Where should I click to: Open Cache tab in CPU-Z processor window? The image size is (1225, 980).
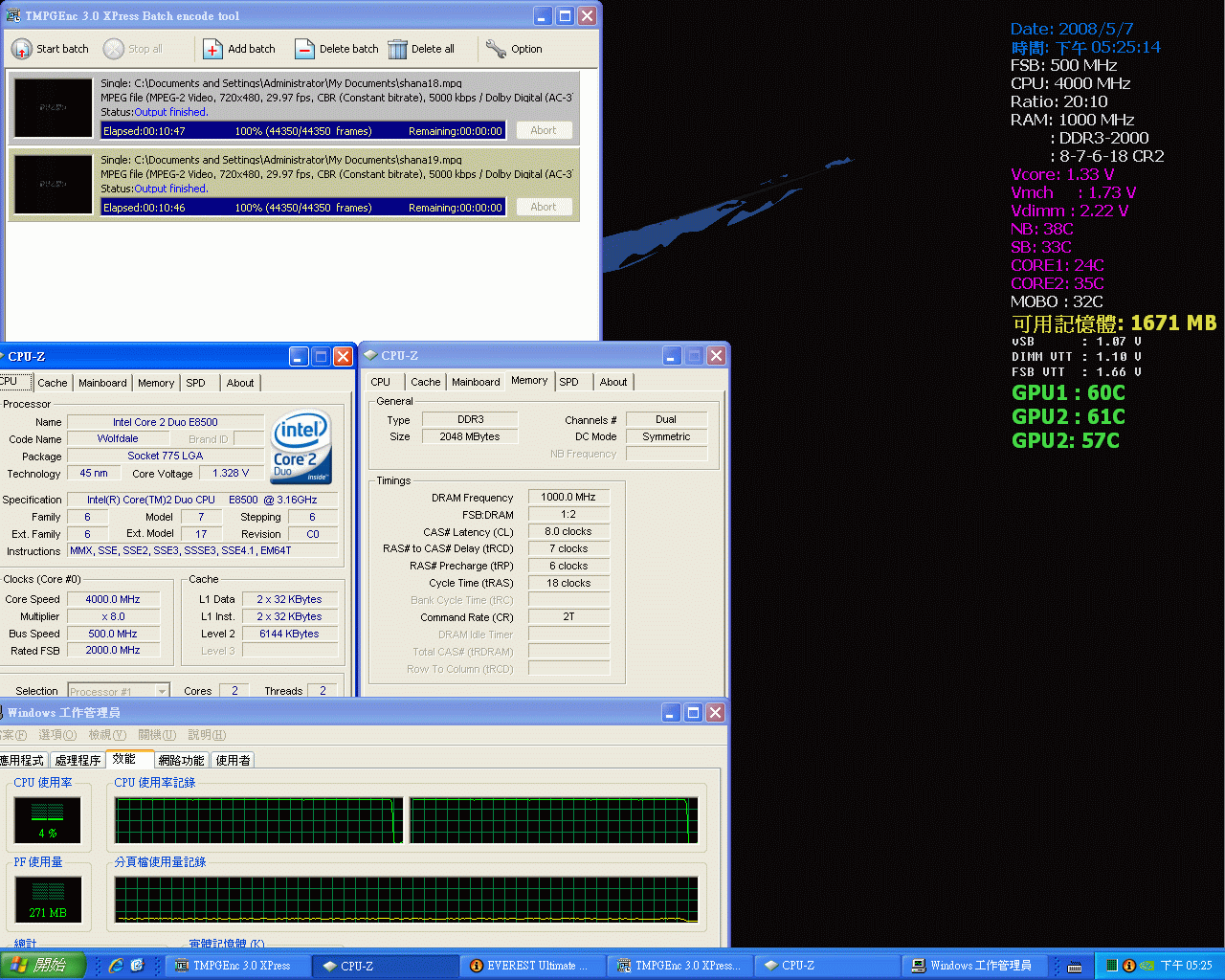coord(53,383)
